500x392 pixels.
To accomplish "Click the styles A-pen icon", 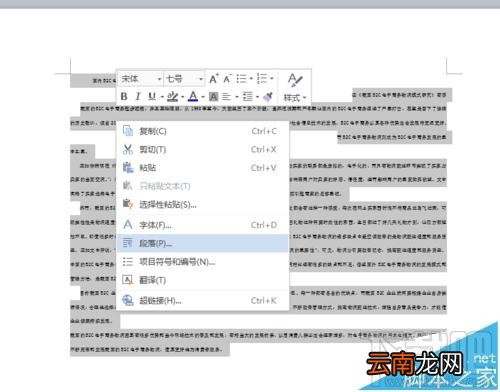I will (x=295, y=80).
